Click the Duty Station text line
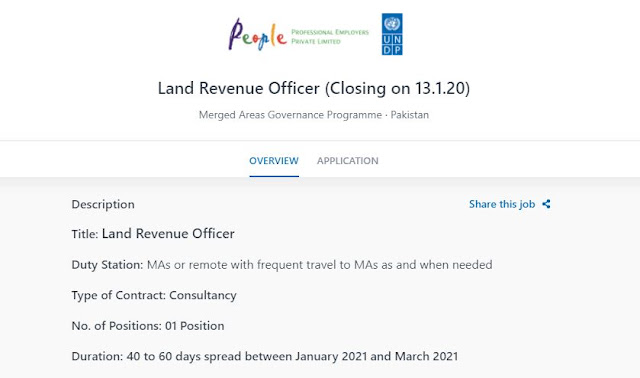 tap(282, 265)
